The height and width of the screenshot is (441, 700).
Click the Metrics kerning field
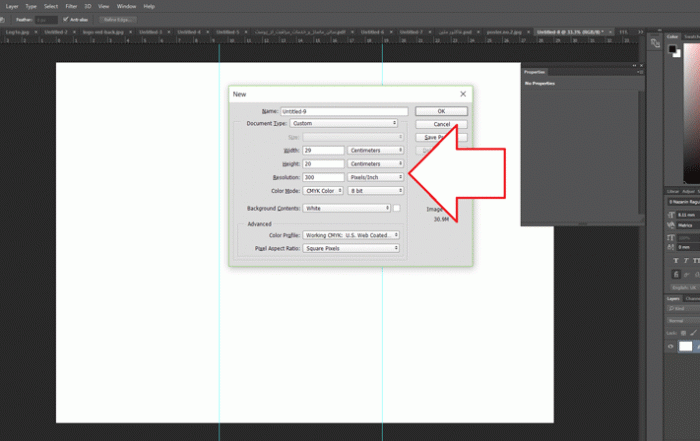(688, 225)
